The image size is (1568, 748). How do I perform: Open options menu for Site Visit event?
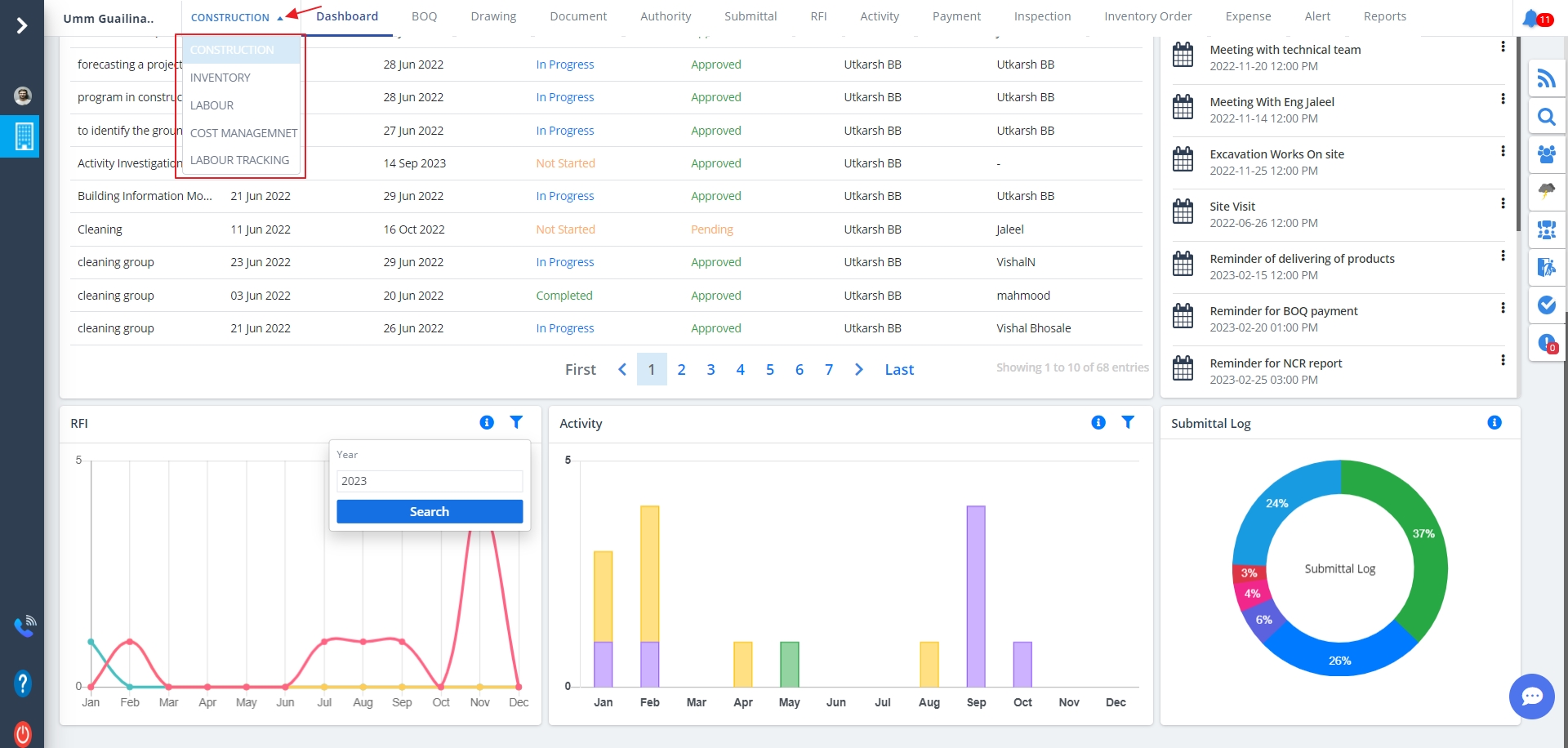[1503, 203]
